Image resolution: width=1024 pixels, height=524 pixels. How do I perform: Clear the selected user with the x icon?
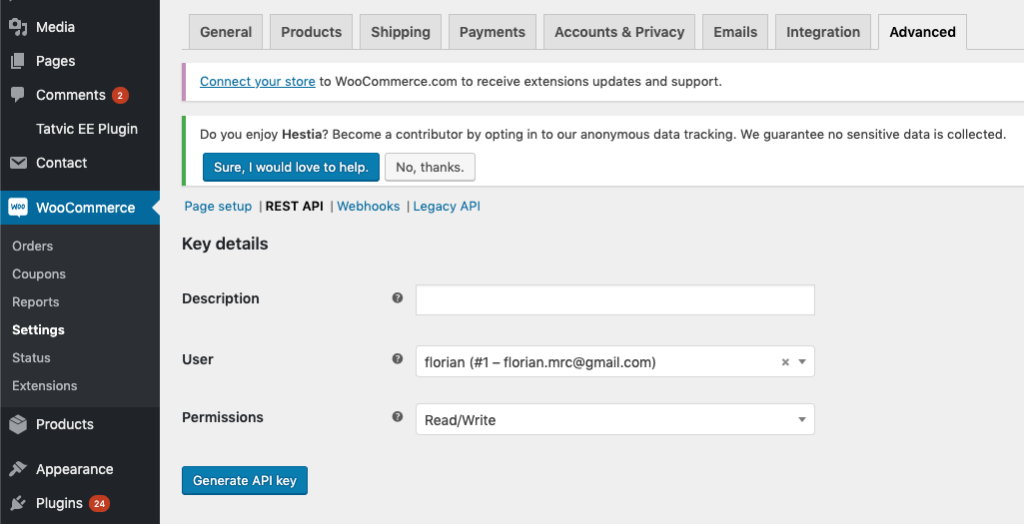click(x=786, y=362)
